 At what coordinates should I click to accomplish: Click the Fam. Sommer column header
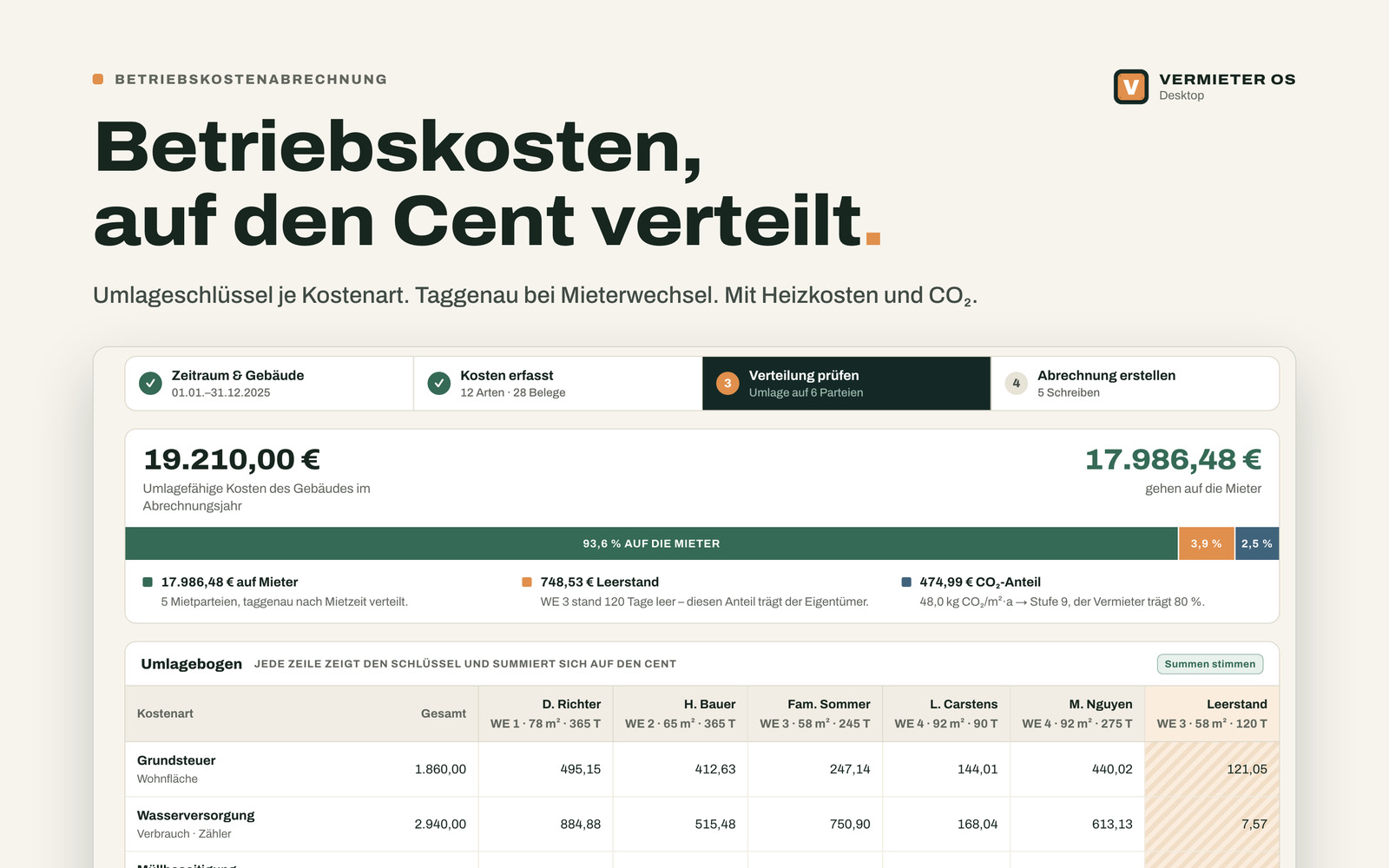(x=814, y=713)
